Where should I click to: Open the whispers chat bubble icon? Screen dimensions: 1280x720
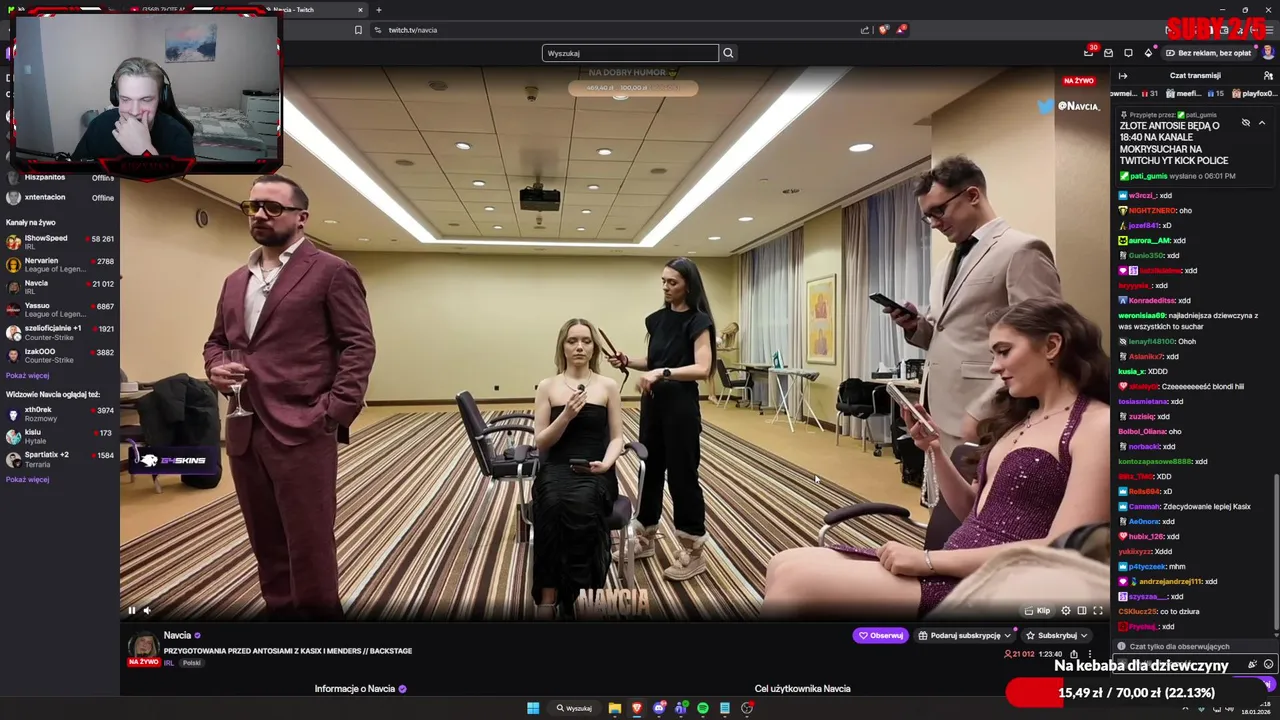[x=1128, y=53]
